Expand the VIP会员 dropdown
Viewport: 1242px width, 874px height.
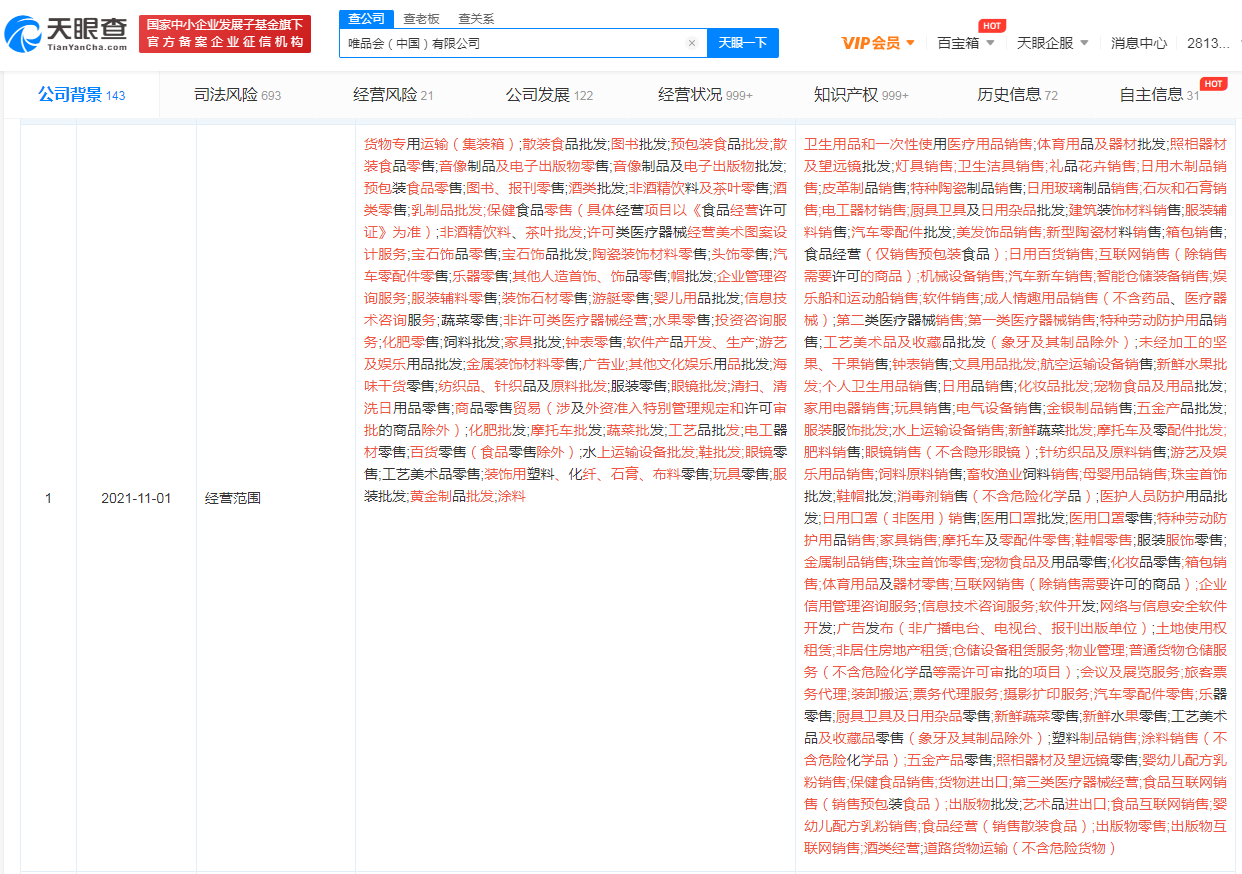(x=879, y=43)
